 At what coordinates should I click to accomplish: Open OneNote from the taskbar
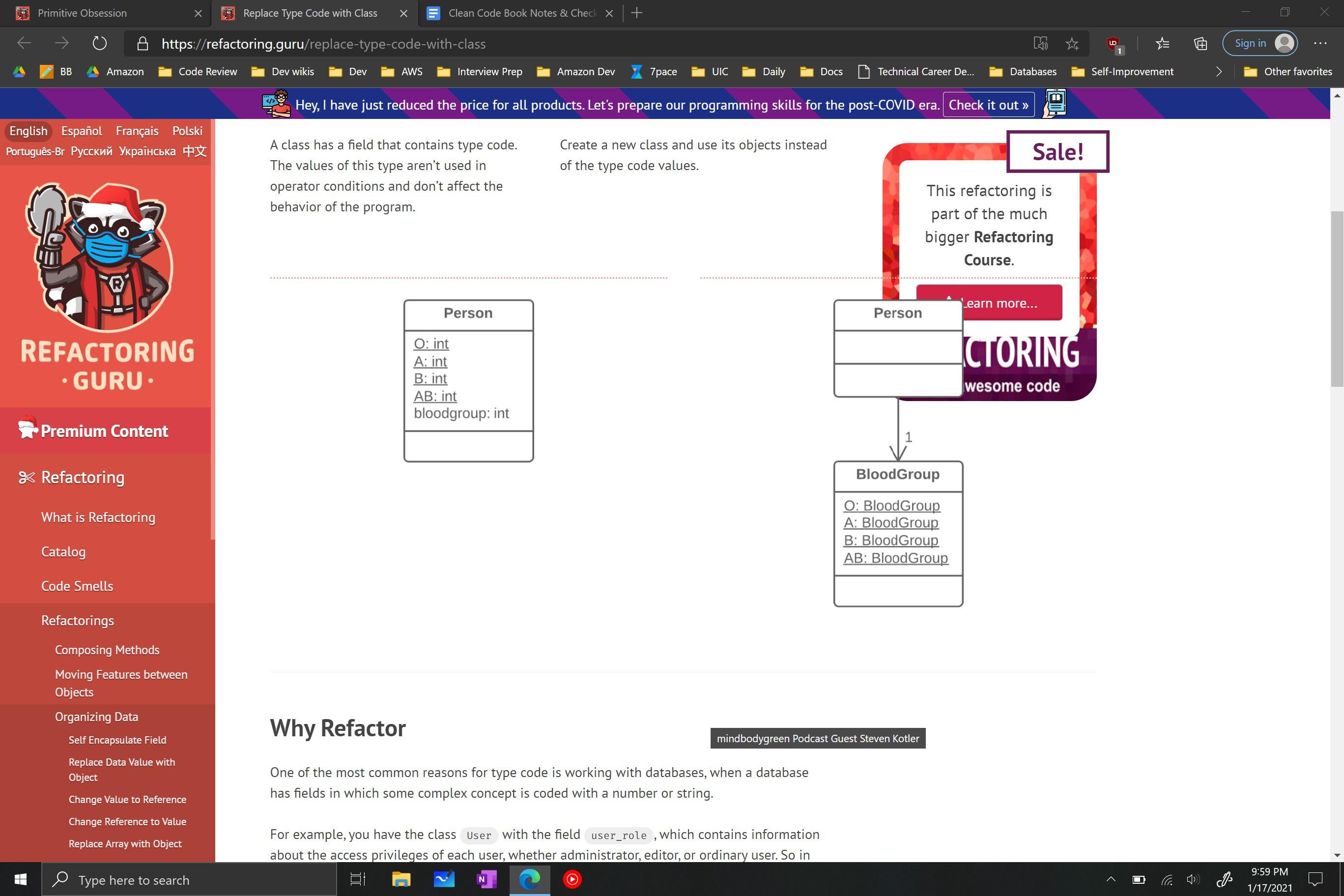pyautogui.click(x=486, y=879)
